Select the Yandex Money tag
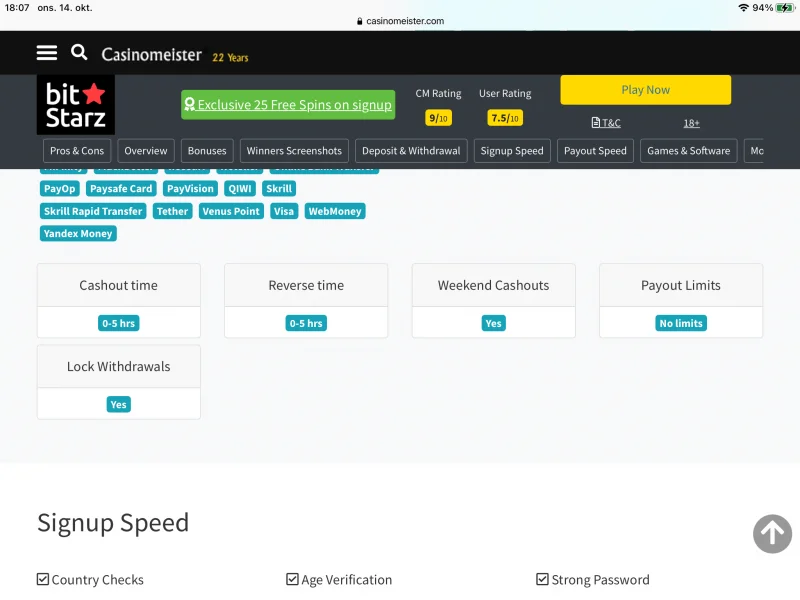The height and width of the screenshot is (600, 800). (78, 234)
